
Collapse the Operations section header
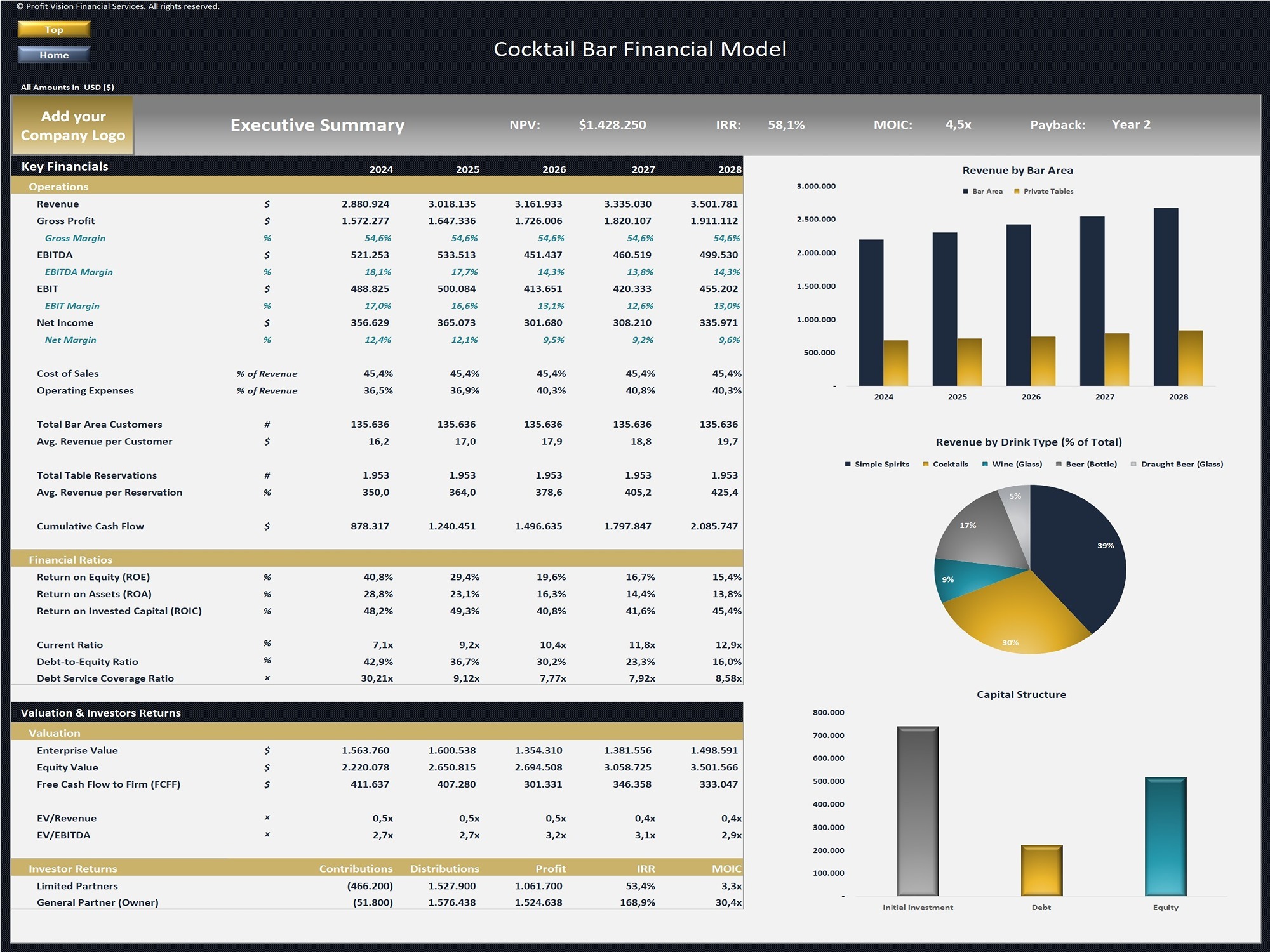(59, 187)
